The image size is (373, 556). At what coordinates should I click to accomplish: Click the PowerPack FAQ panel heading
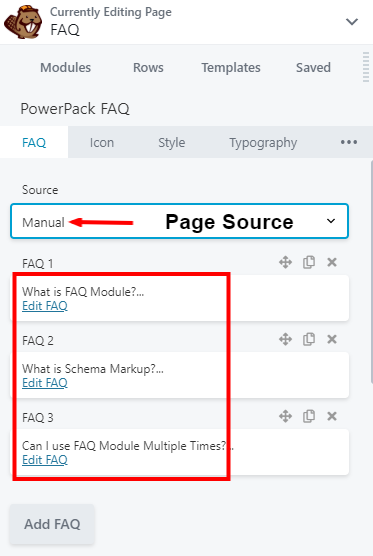tap(75, 109)
